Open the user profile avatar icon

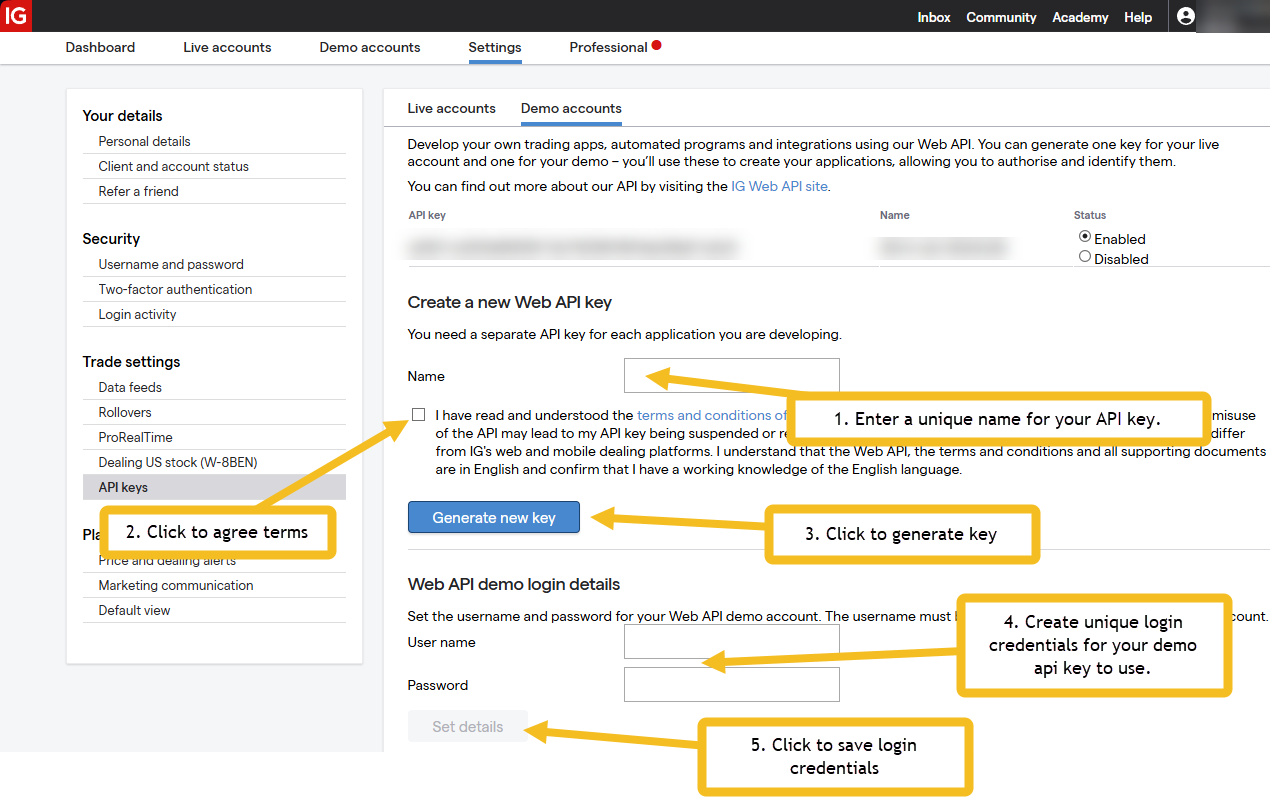[x=1186, y=16]
